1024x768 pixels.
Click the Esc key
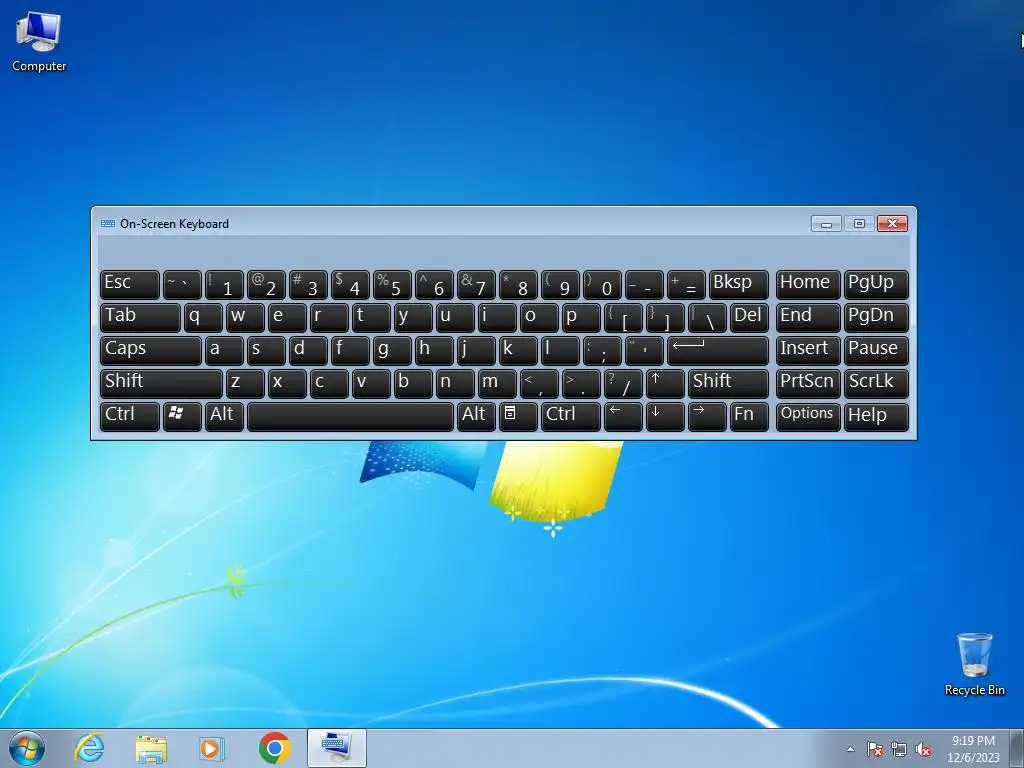pos(129,284)
